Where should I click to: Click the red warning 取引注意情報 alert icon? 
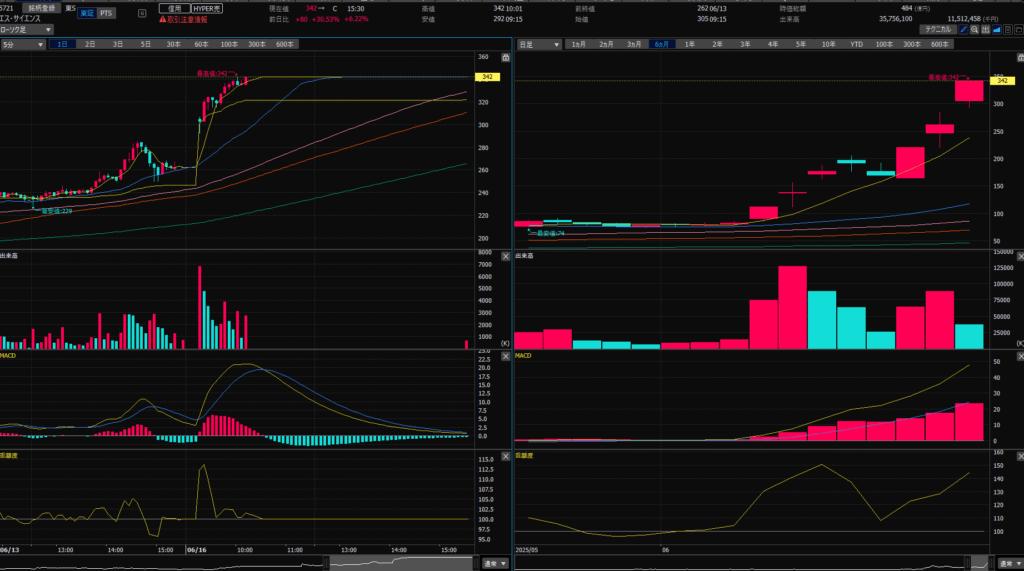(x=163, y=20)
